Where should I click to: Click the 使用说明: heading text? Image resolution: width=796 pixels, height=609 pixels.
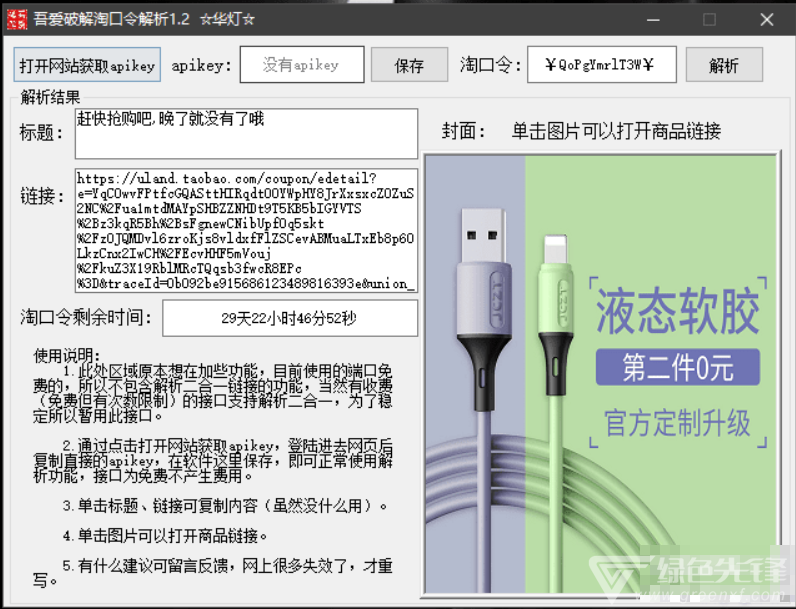[x=67, y=356]
